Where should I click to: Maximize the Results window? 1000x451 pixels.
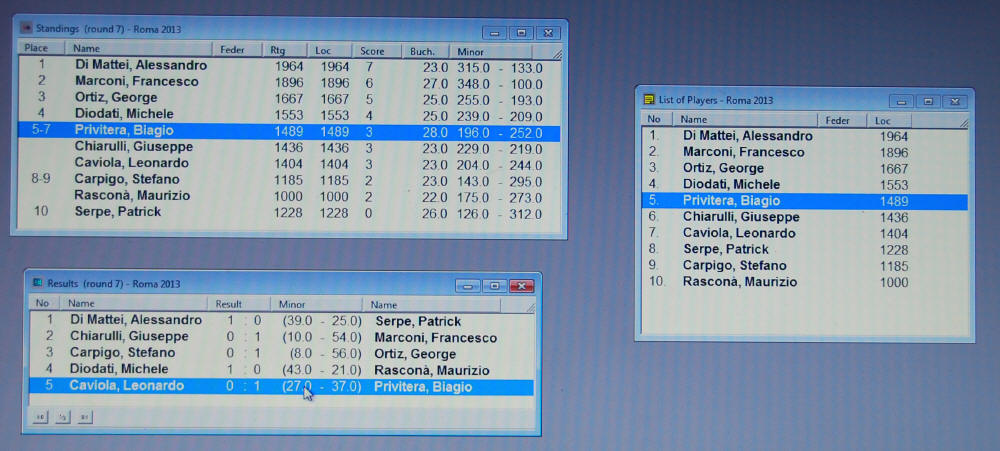point(494,287)
